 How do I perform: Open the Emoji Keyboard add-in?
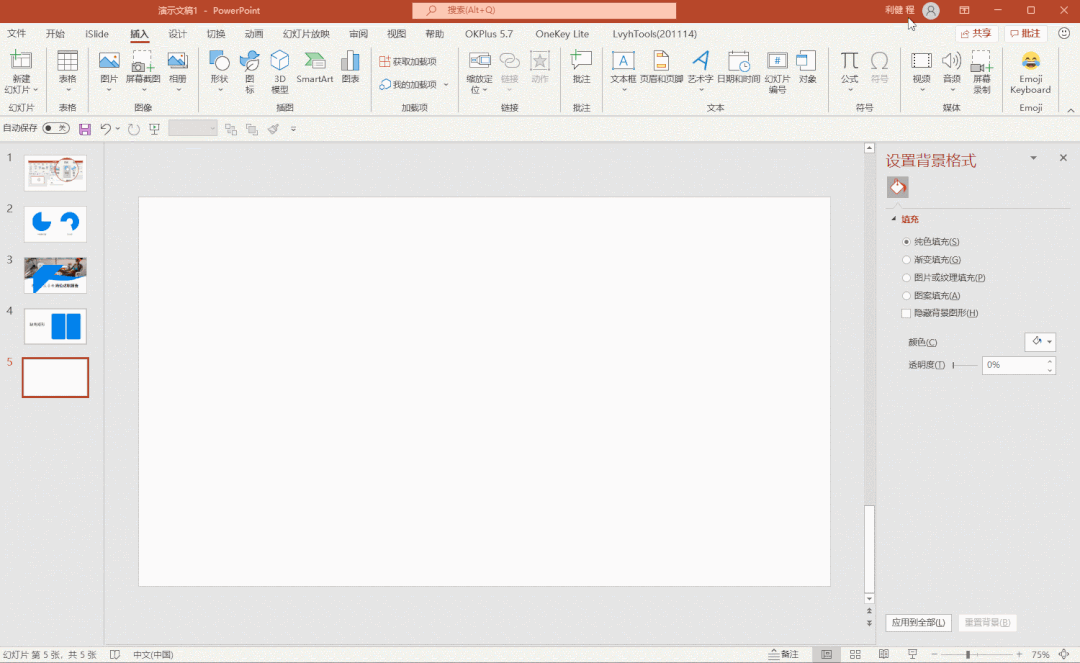pos(1030,72)
